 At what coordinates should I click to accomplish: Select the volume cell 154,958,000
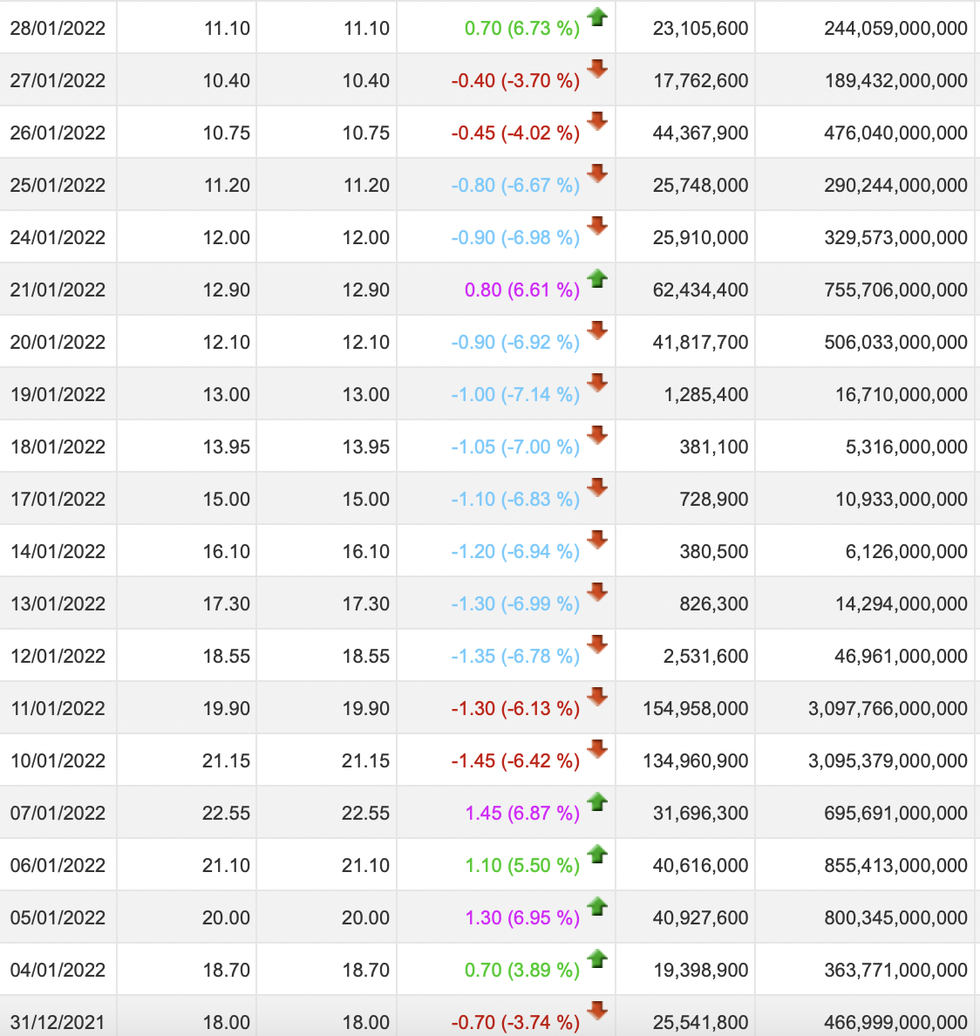694,709
